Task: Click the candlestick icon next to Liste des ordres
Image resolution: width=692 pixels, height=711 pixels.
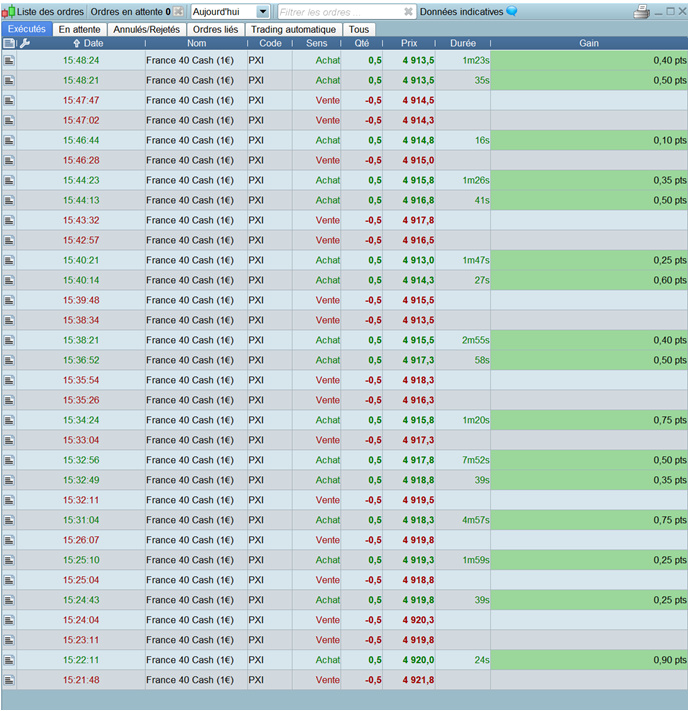Action: coord(9,12)
